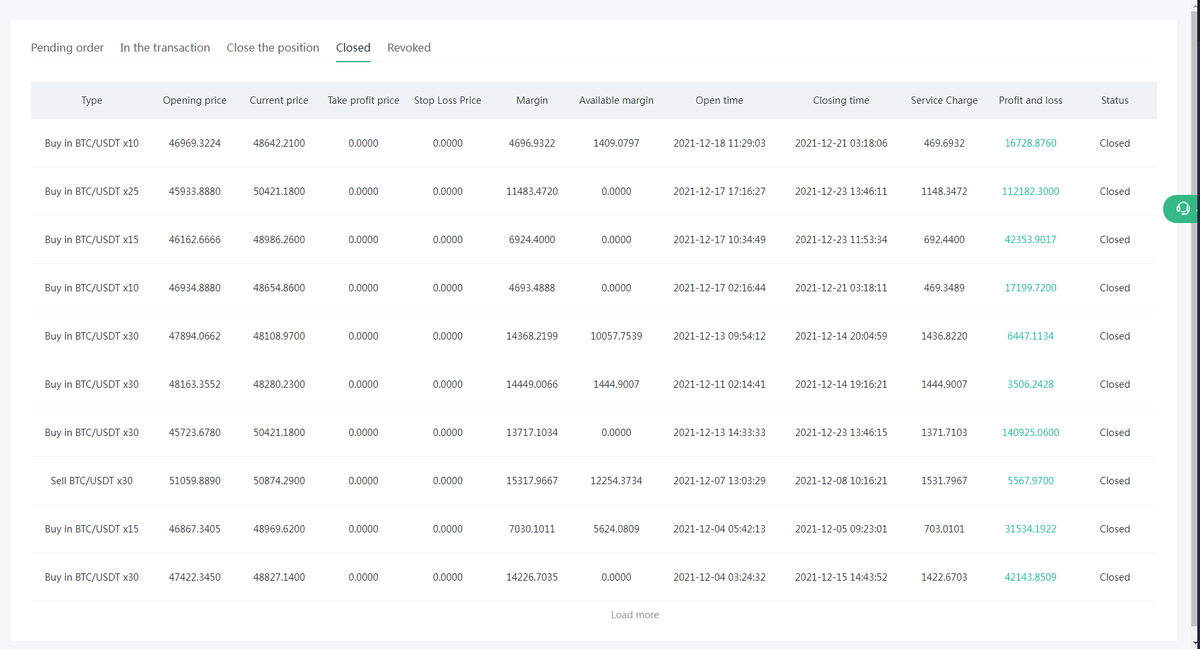
Task: Click service charge 469.6932
Action: [x=944, y=143]
